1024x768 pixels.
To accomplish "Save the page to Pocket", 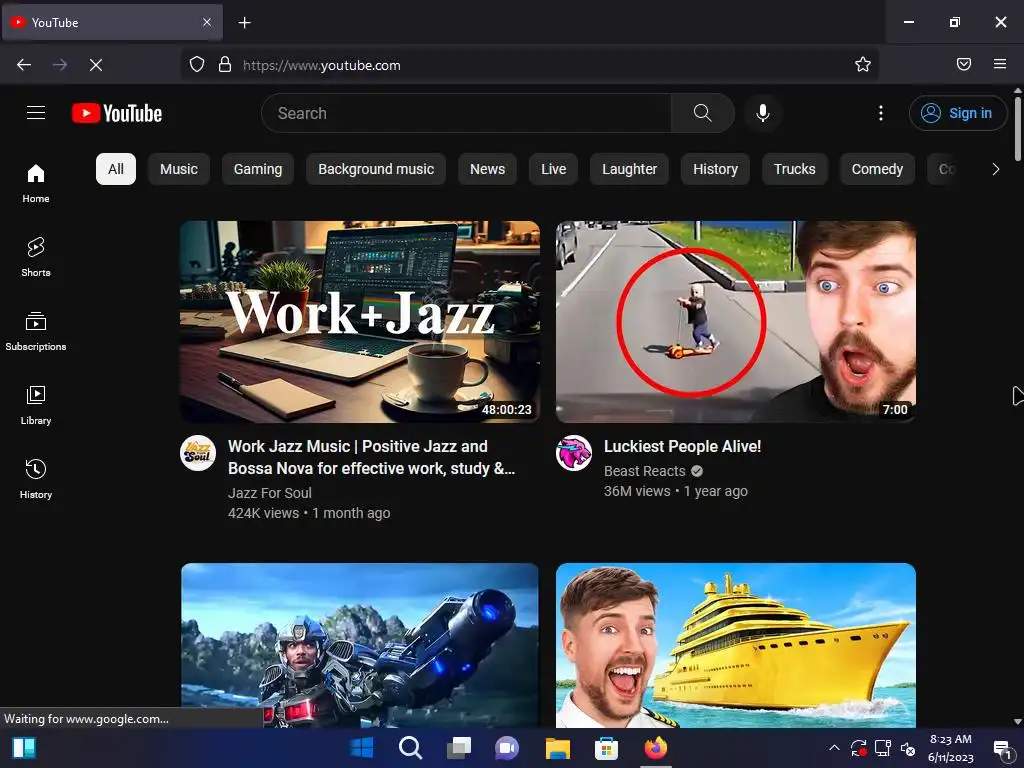I will click(963, 65).
